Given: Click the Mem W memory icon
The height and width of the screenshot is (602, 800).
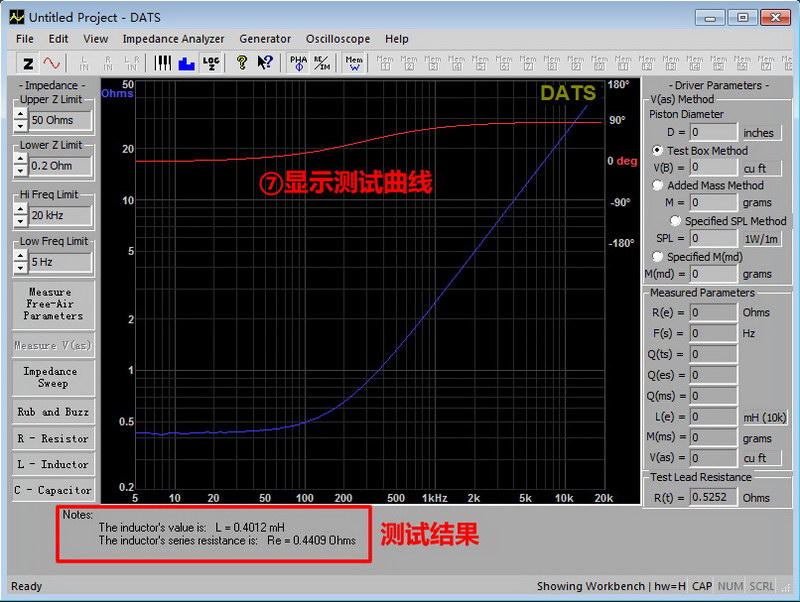Looking at the screenshot, I should 354,63.
